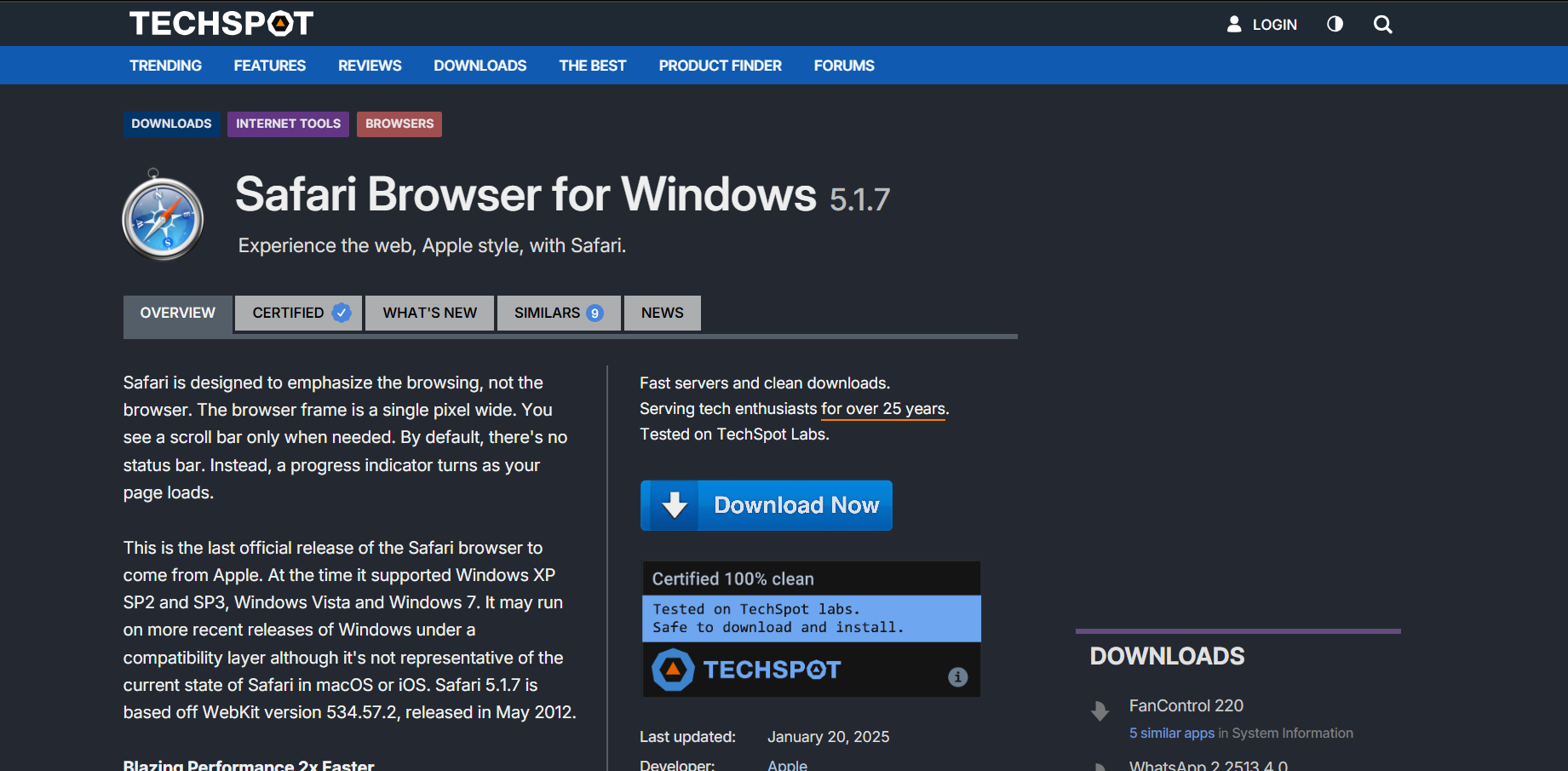Click the user account login icon
Viewport: 1568px width, 771px height.
(1234, 24)
